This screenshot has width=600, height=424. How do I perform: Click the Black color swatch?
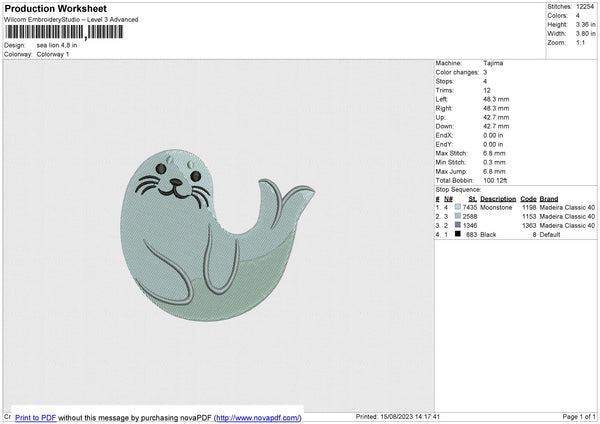(457, 234)
